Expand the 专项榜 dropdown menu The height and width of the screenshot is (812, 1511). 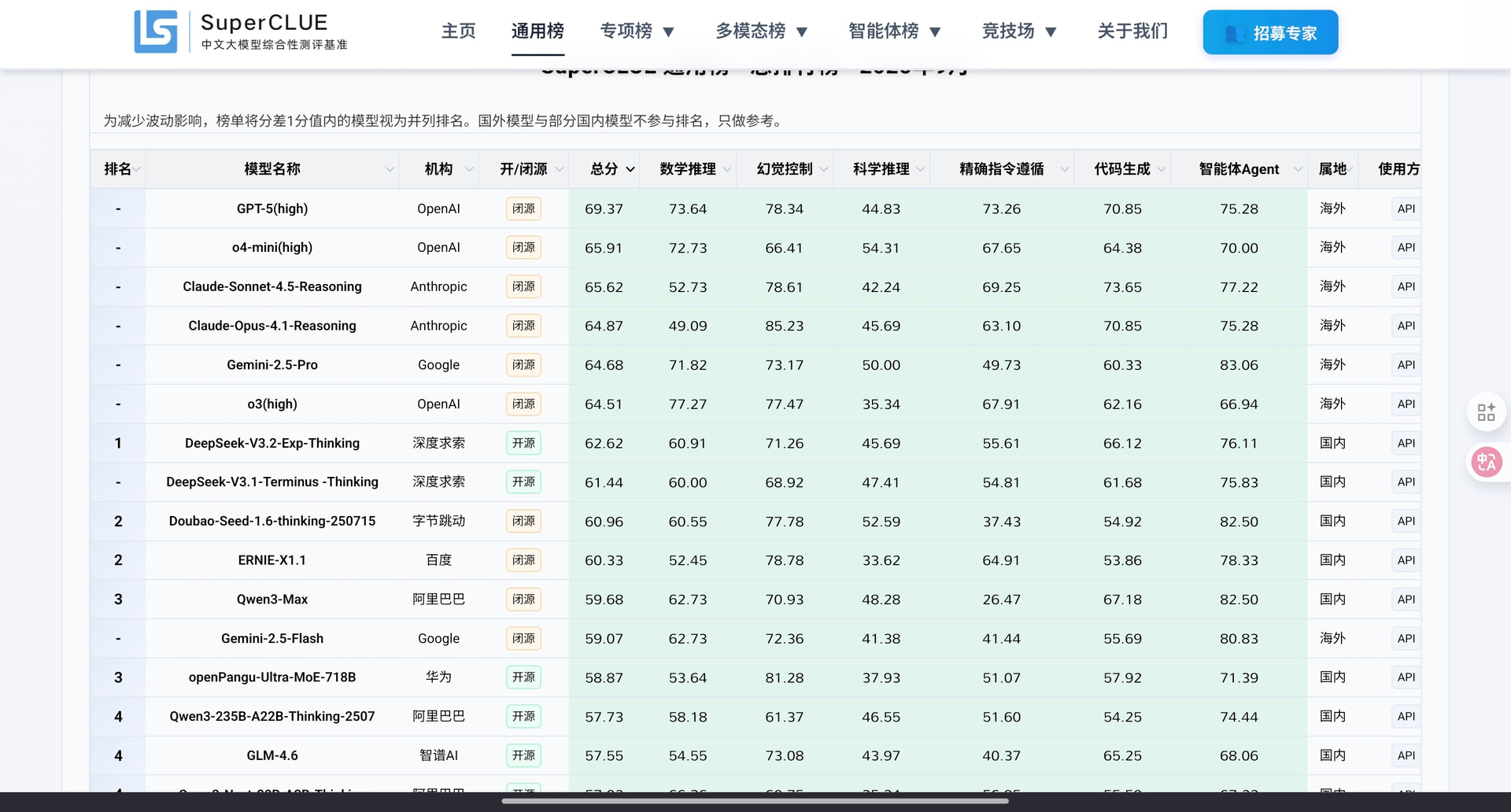coord(637,31)
